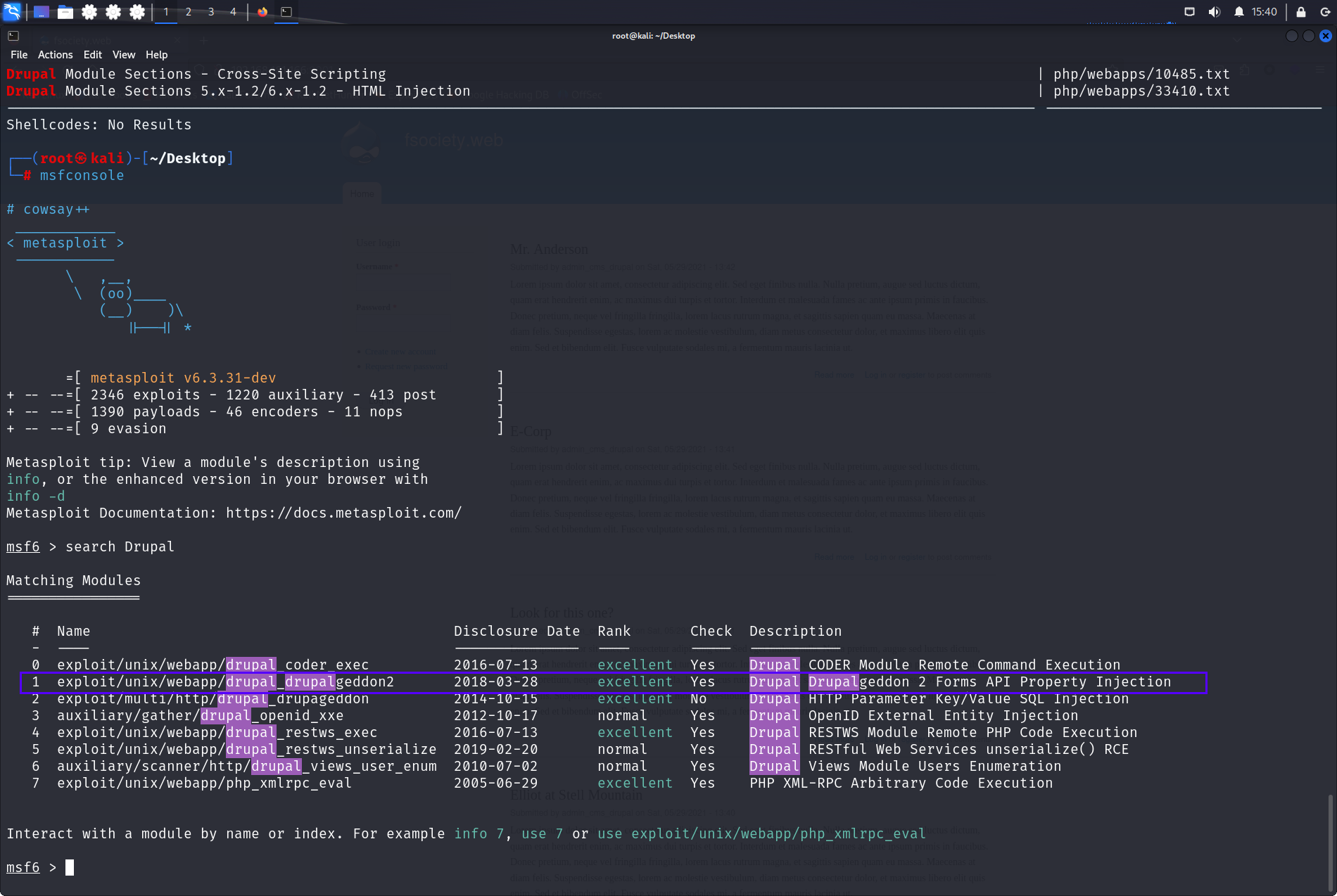Click the 'info -d' tip text
This screenshot has height=896, width=1337.
coord(35,496)
